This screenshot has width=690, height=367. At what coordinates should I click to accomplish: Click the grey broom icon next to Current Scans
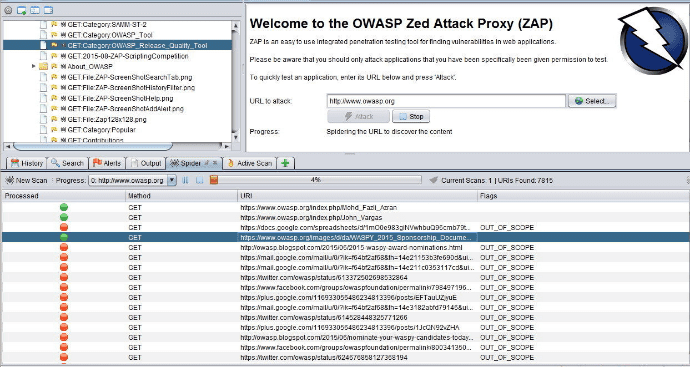point(433,180)
